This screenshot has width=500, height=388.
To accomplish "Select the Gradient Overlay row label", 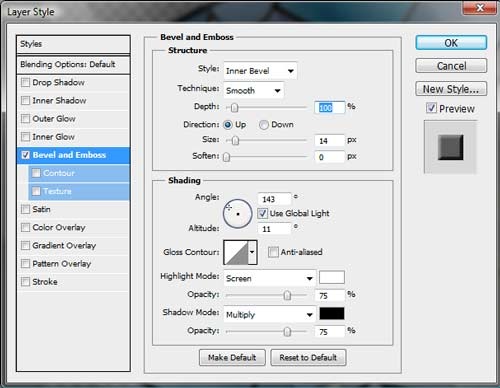I will [64, 246].
